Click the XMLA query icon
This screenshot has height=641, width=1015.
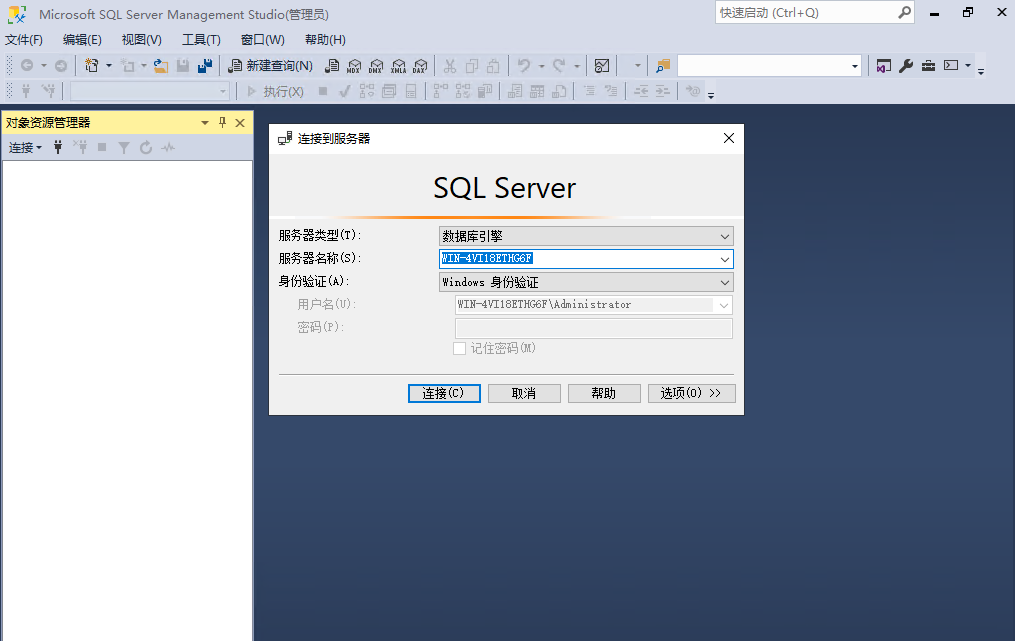(399, 65)
